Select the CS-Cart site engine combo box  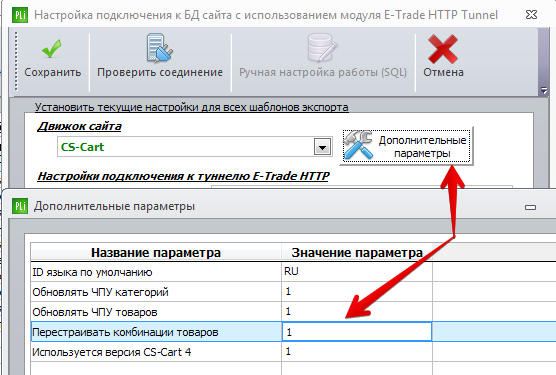point(195,147)
